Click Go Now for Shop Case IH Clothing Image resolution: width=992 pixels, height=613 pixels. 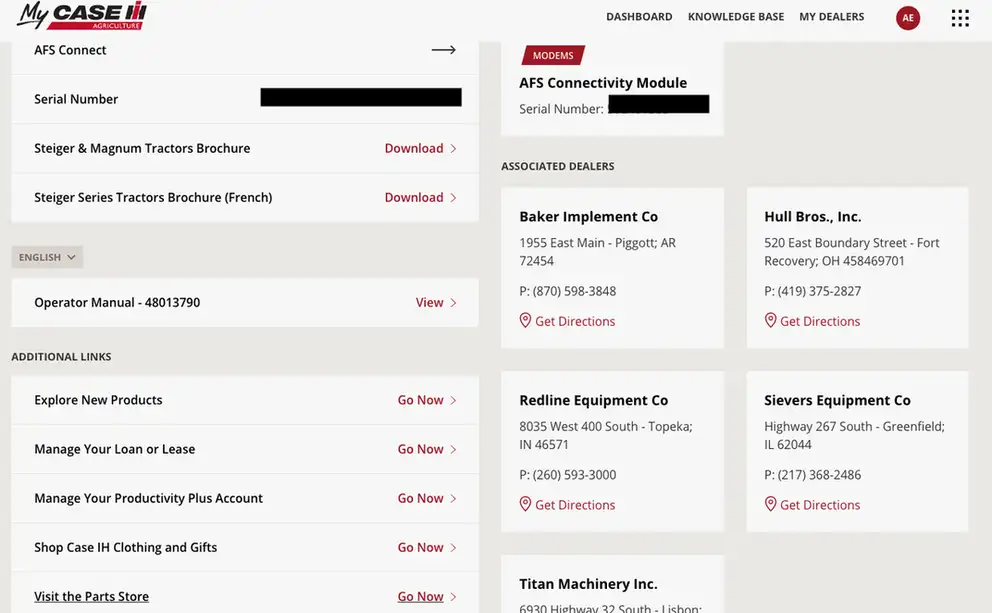[x=421, y=547]
